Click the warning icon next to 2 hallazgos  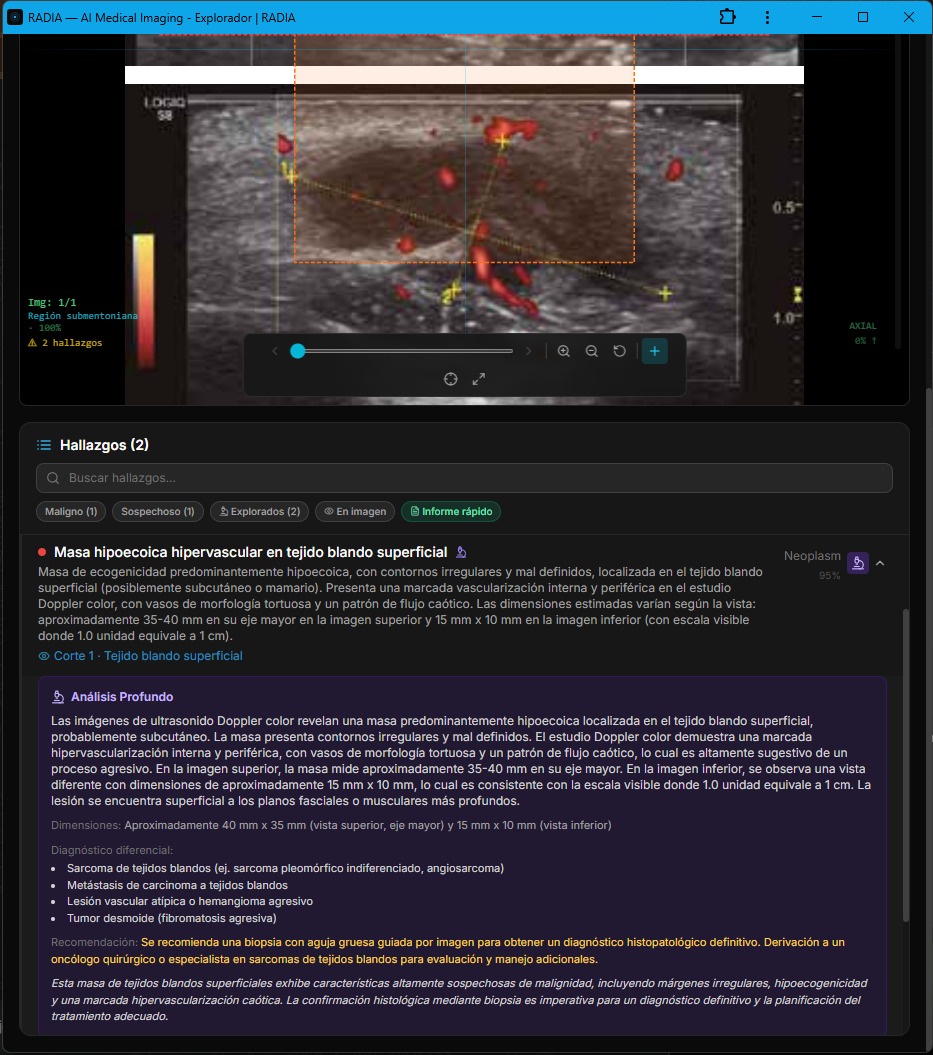(x=32, y=342)
